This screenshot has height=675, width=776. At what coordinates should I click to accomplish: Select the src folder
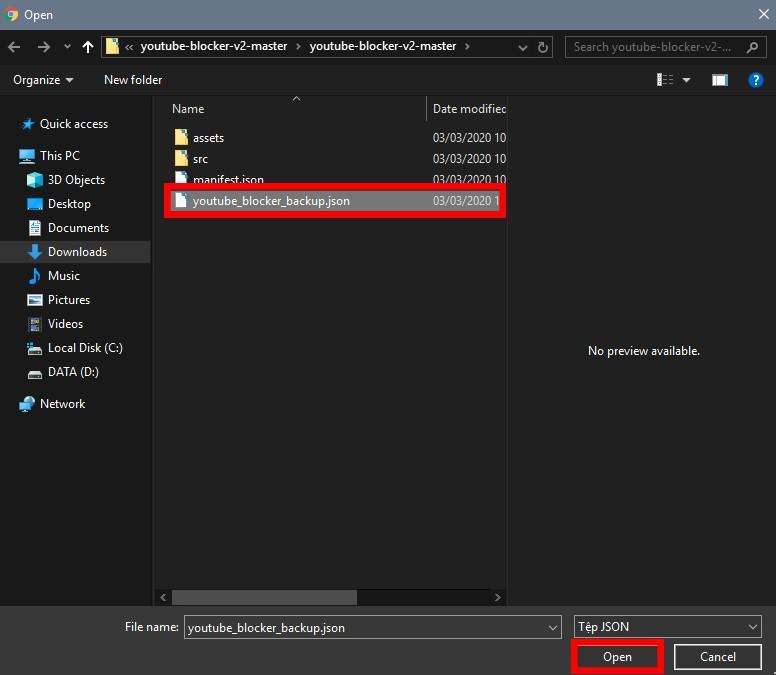200,159
